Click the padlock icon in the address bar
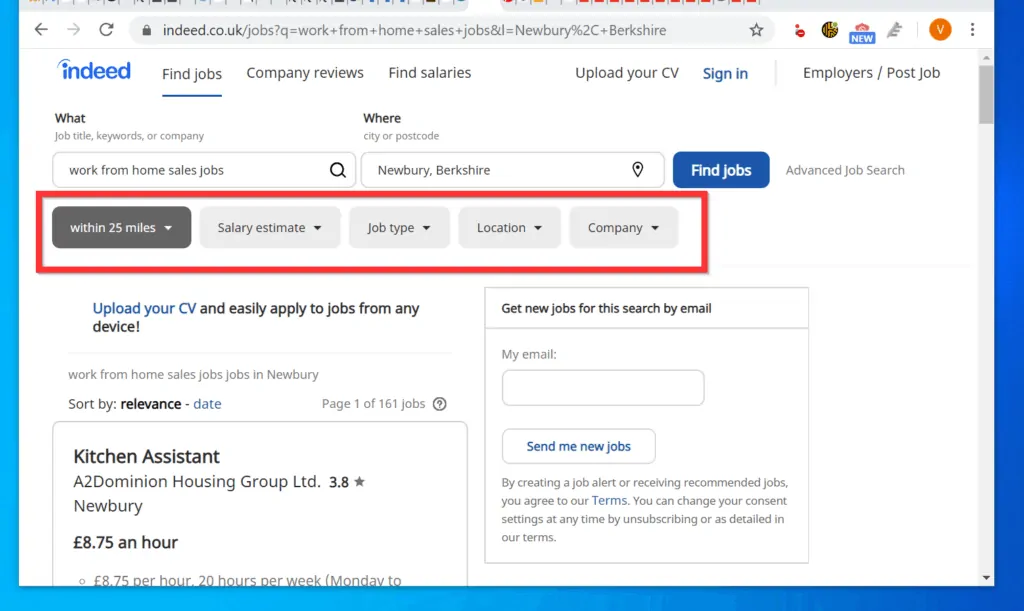The image size is (1024, 611). point(147,30)
